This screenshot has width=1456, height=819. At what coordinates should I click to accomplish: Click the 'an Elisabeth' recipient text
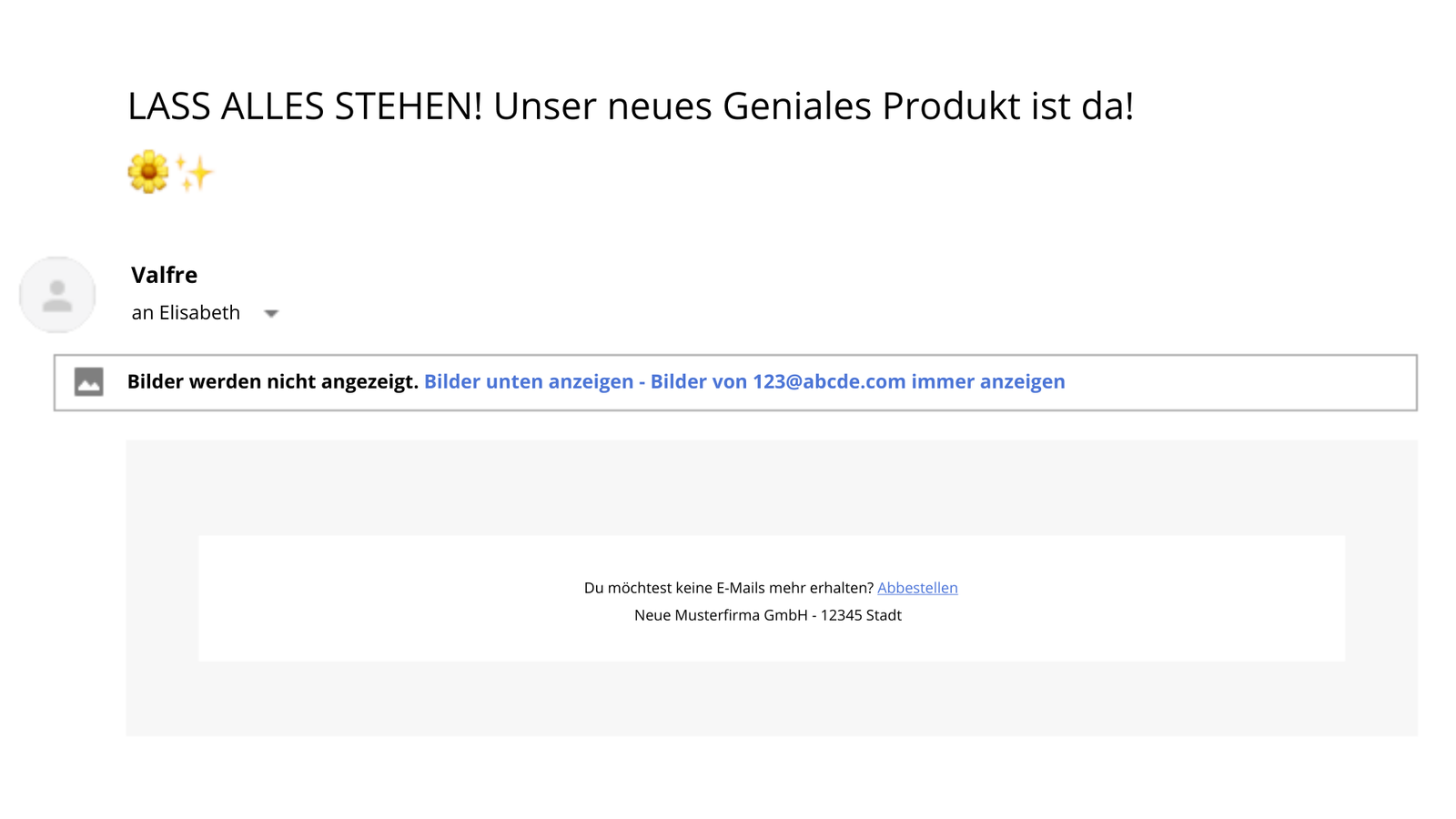pos(186,313)
